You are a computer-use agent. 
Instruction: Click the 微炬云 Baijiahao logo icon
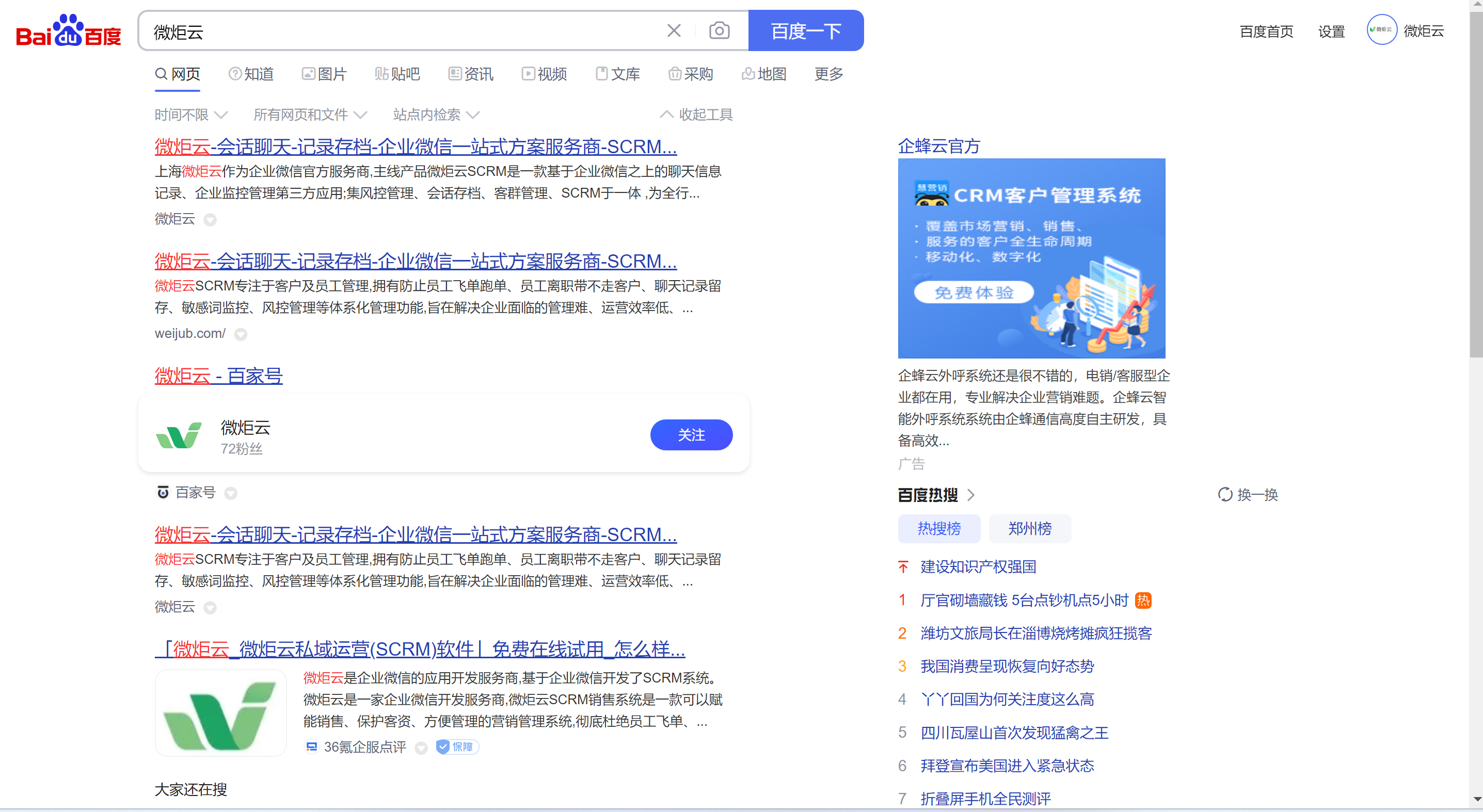179,435
